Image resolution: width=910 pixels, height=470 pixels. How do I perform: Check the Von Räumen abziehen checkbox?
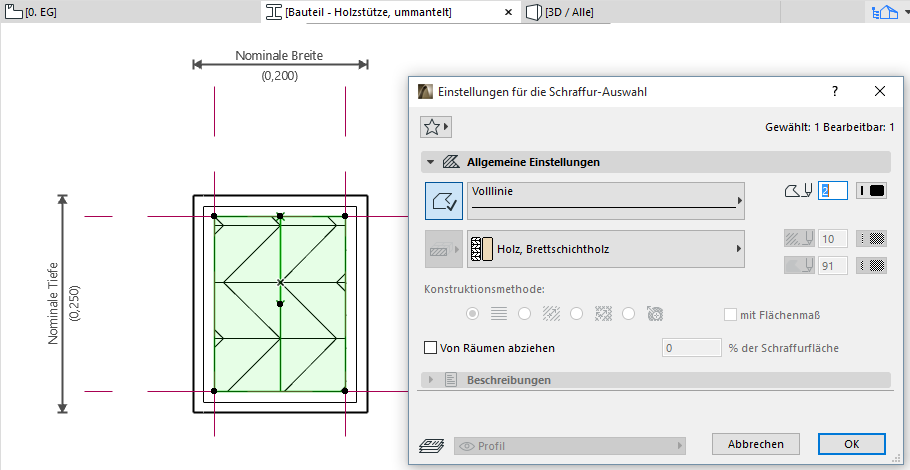pyautogui.click(x=431, y=348)
